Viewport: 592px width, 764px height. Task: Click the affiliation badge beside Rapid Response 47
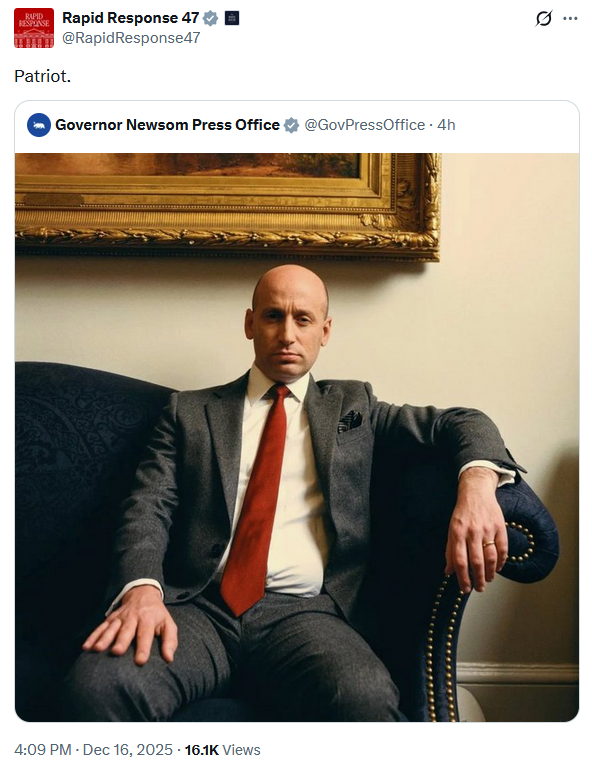(x=232, y=18)
